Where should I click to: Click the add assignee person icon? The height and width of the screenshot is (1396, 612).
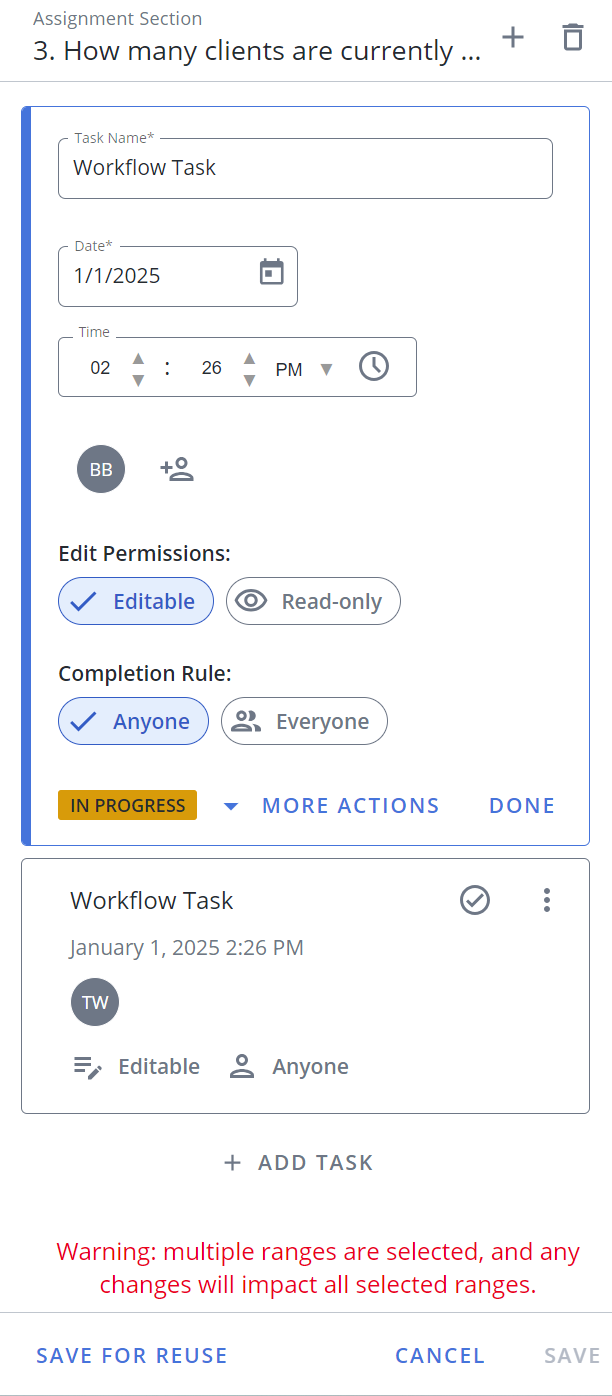(x=177, y=469)
